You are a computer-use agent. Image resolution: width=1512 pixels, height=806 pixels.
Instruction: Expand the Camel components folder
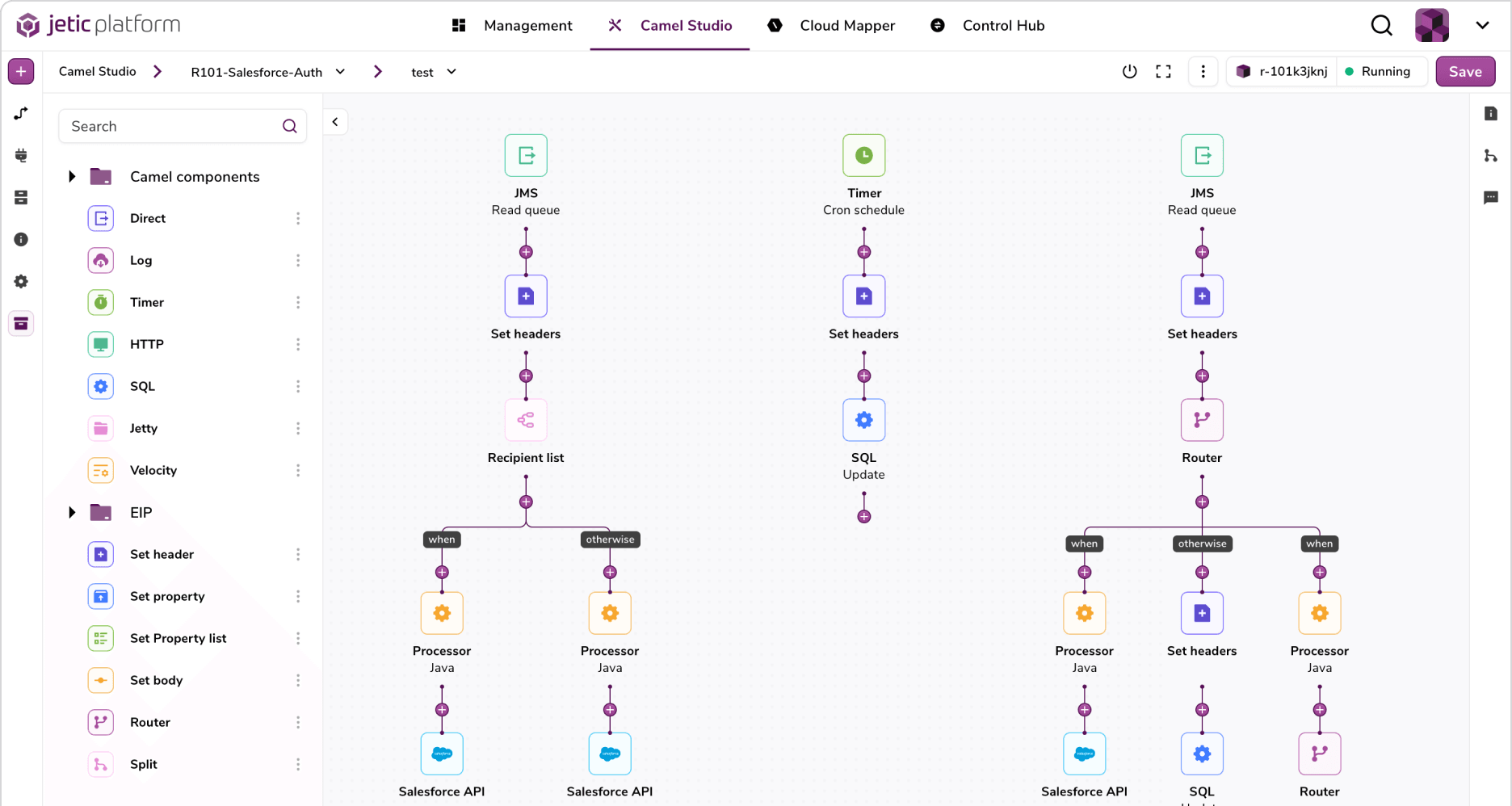[x=71, y=176]
